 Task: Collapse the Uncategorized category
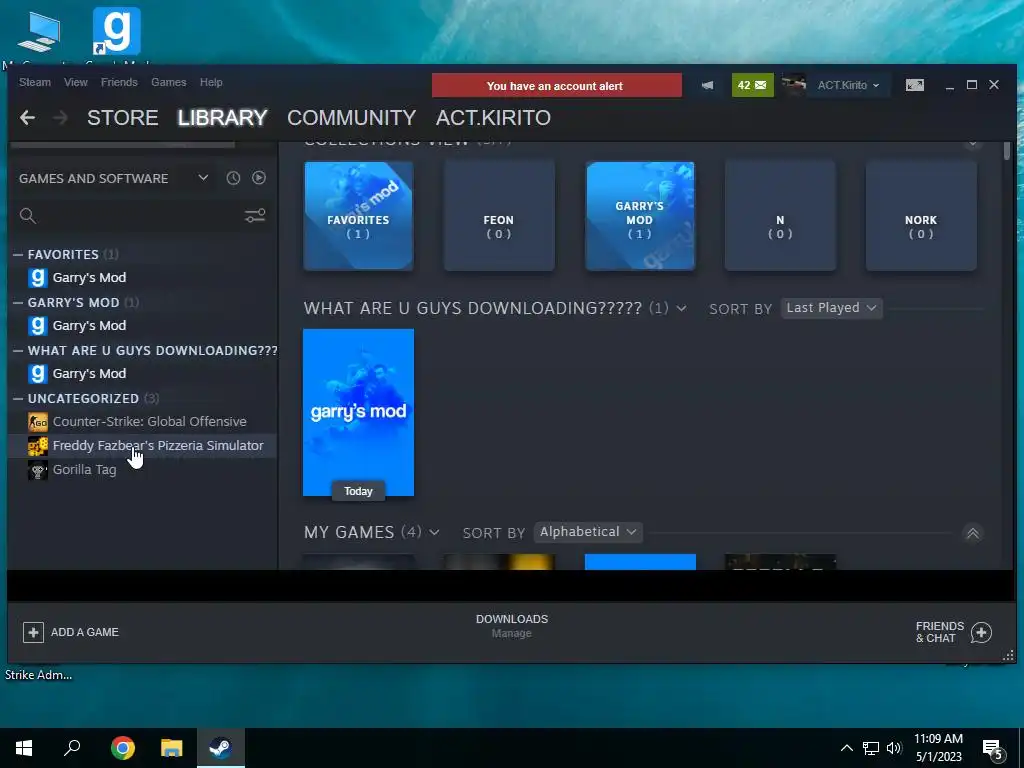[x=18, y=398]
